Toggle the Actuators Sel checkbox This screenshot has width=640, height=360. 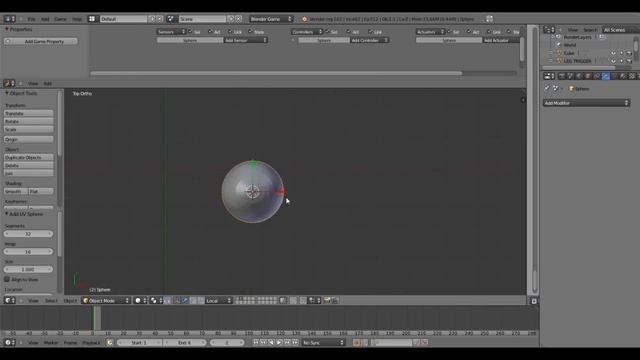[449, 31]
